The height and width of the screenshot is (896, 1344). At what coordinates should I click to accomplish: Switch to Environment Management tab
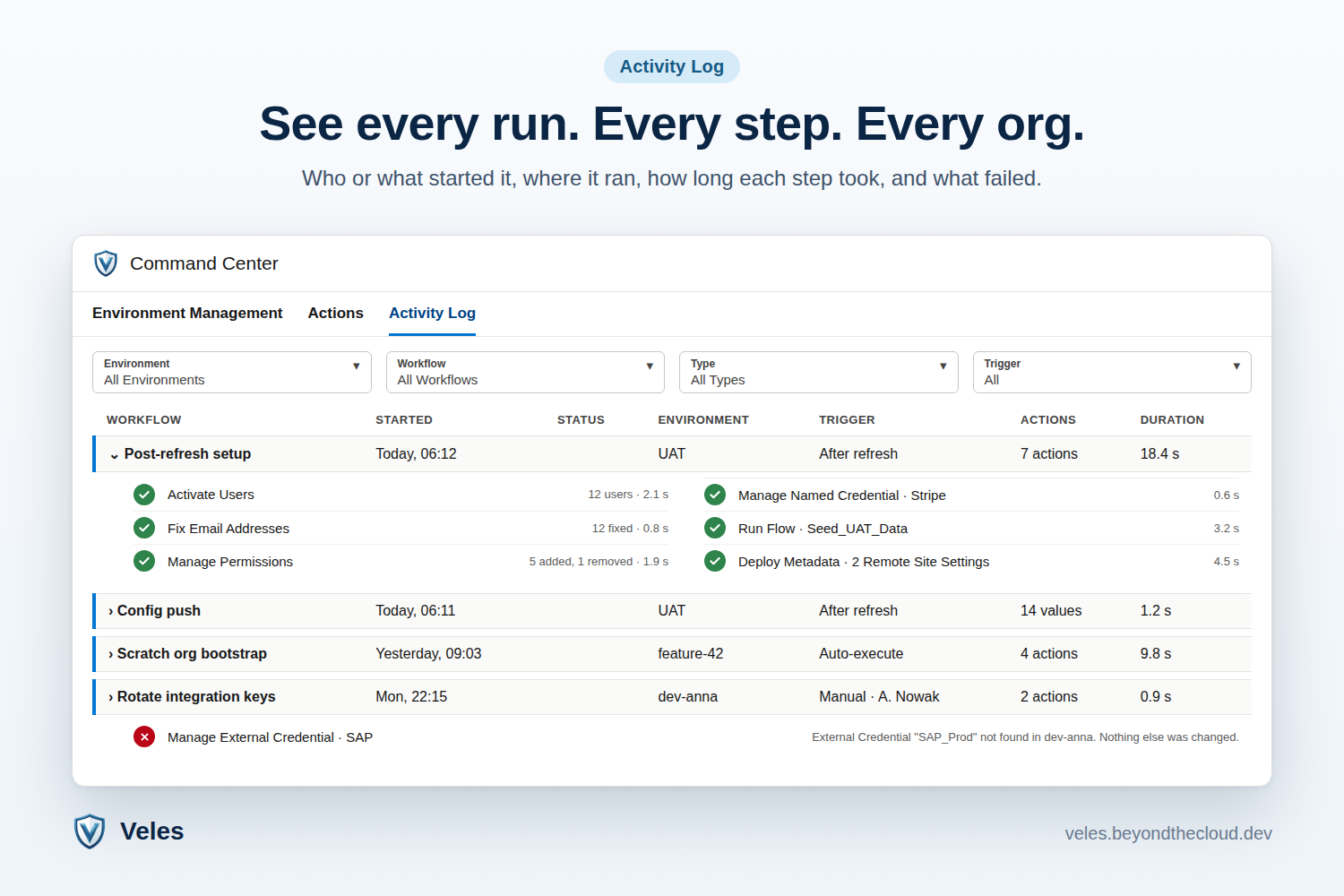tap(187, 313)
